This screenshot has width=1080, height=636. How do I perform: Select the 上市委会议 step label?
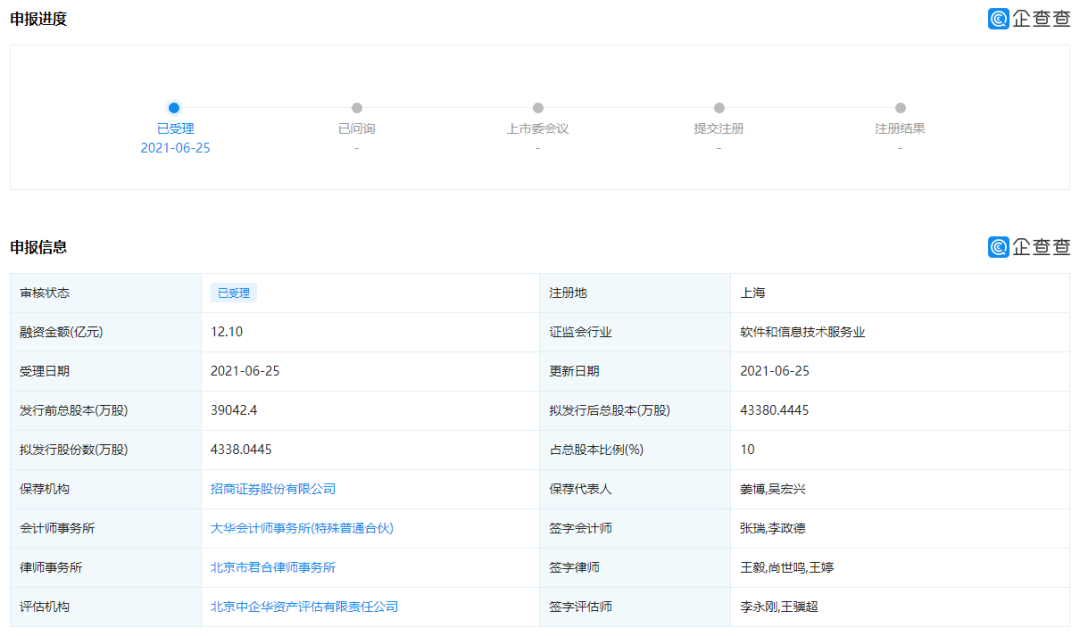point(538,128)
